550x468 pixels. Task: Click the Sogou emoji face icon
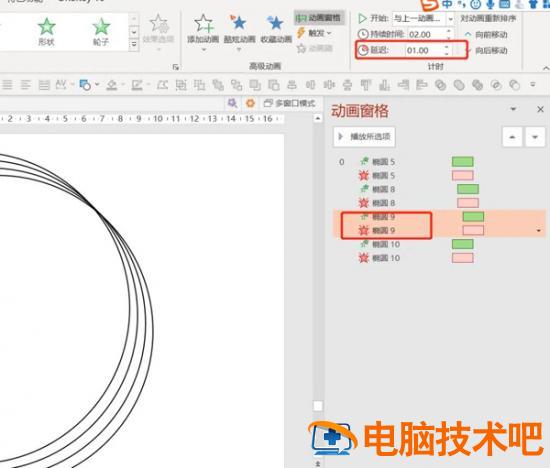476,4
